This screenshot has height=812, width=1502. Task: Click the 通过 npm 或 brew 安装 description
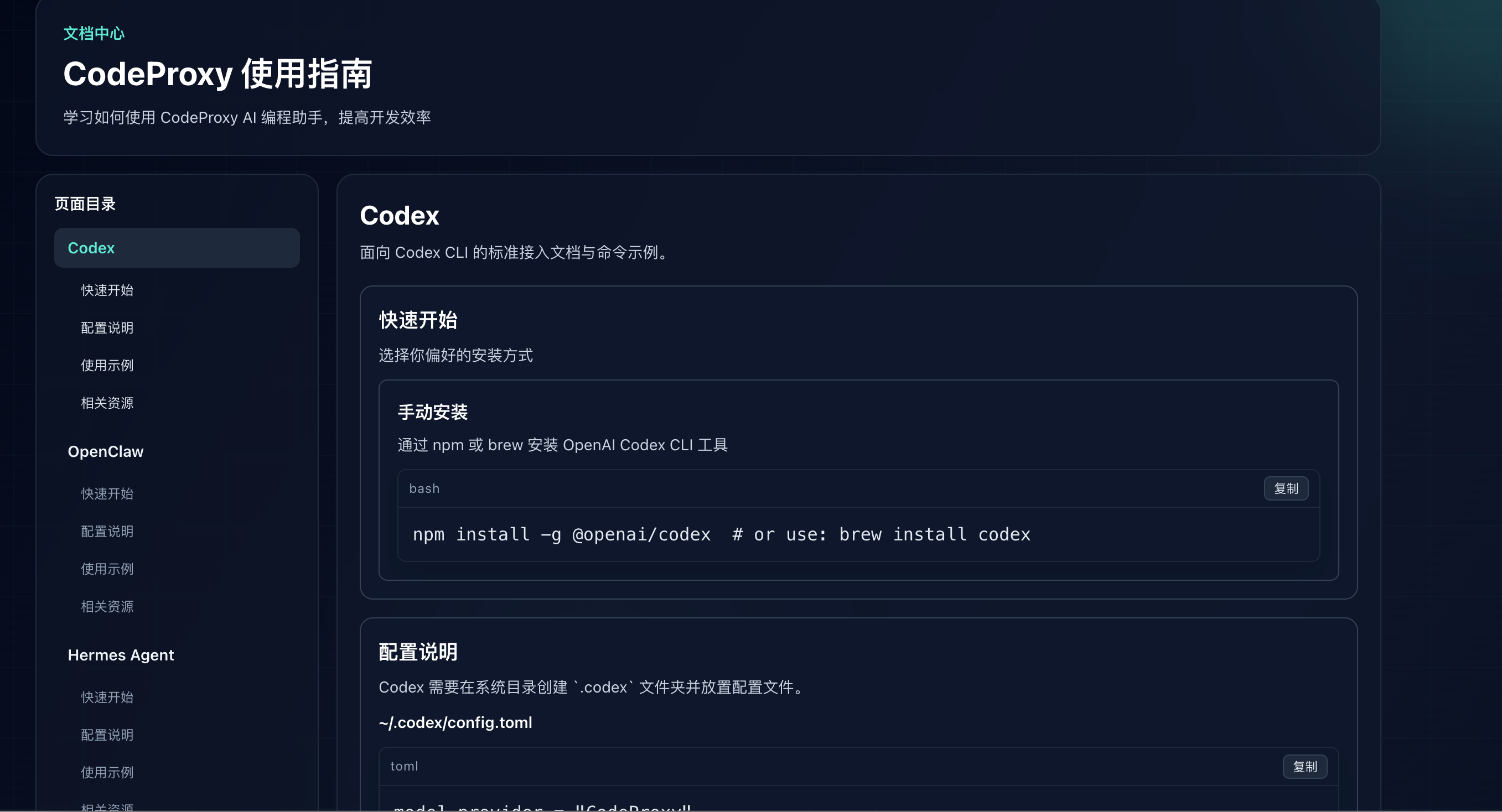click(563, 445)
